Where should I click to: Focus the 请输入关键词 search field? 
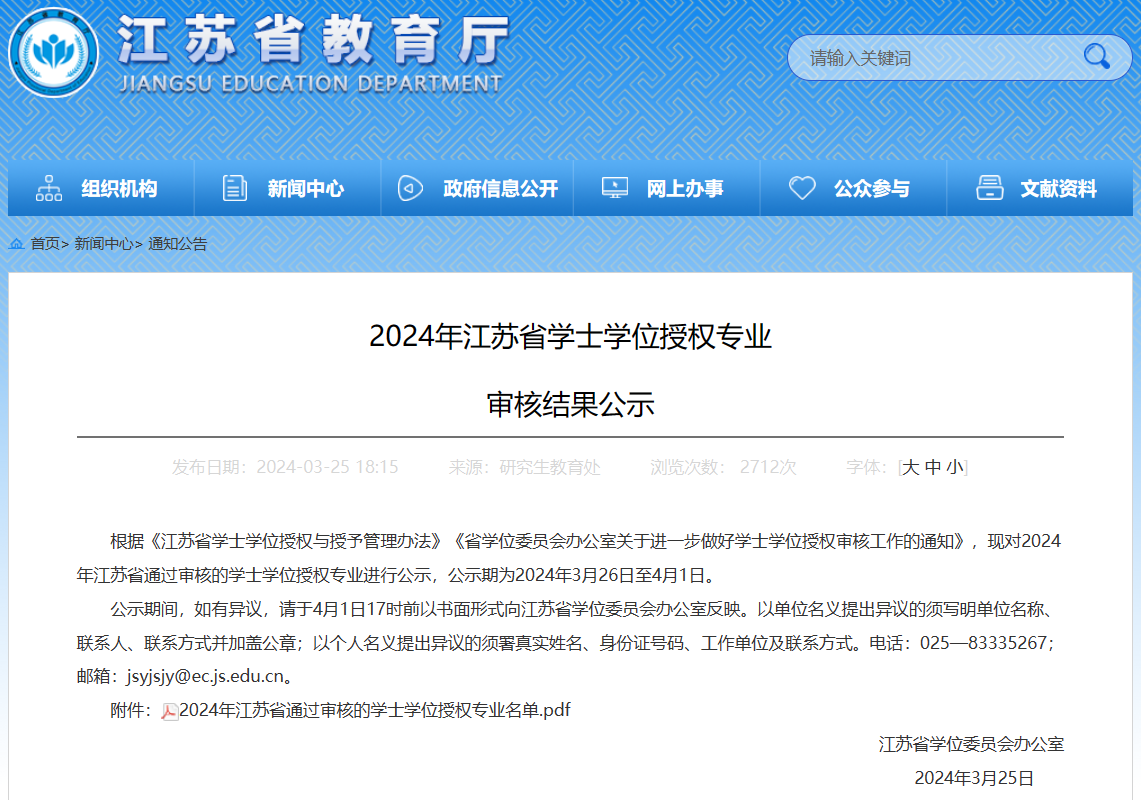(930, 58)
